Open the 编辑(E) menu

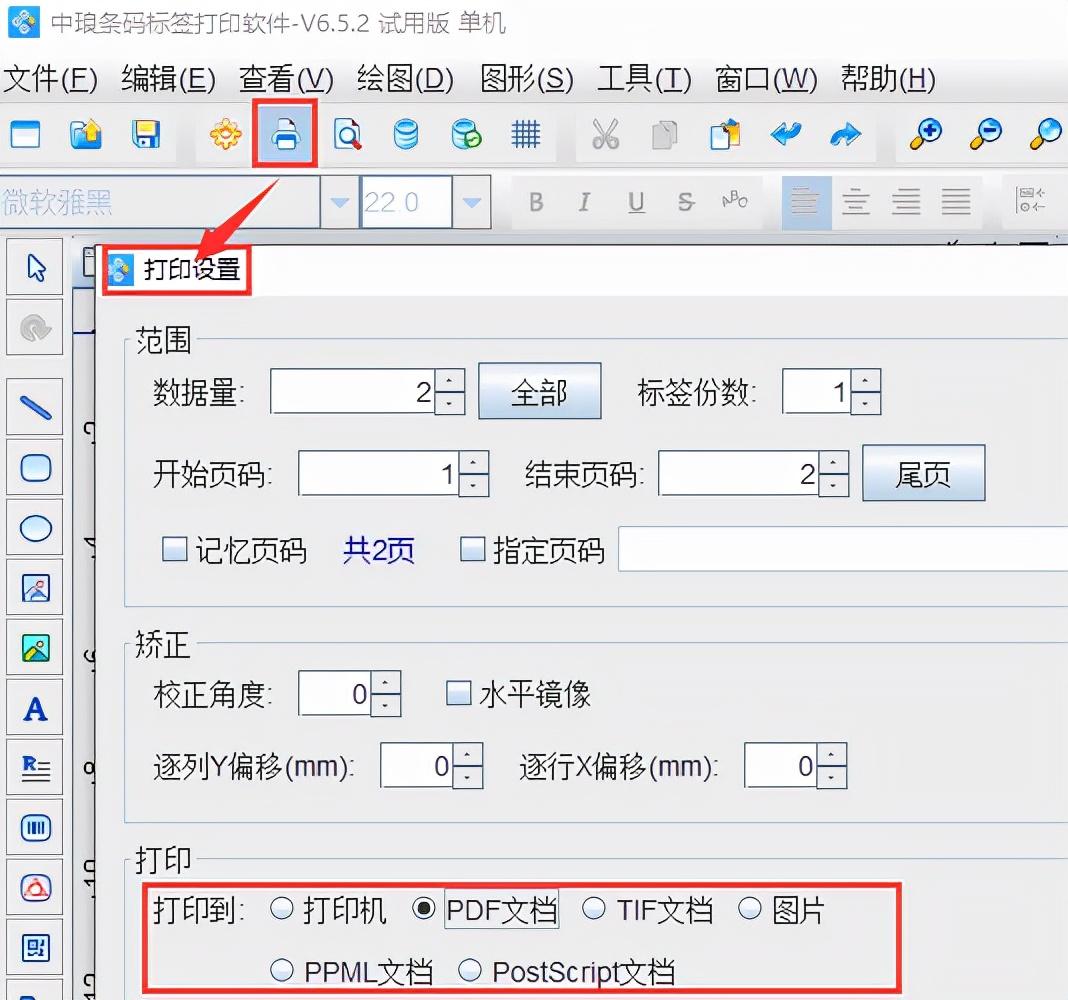[168, 79]
